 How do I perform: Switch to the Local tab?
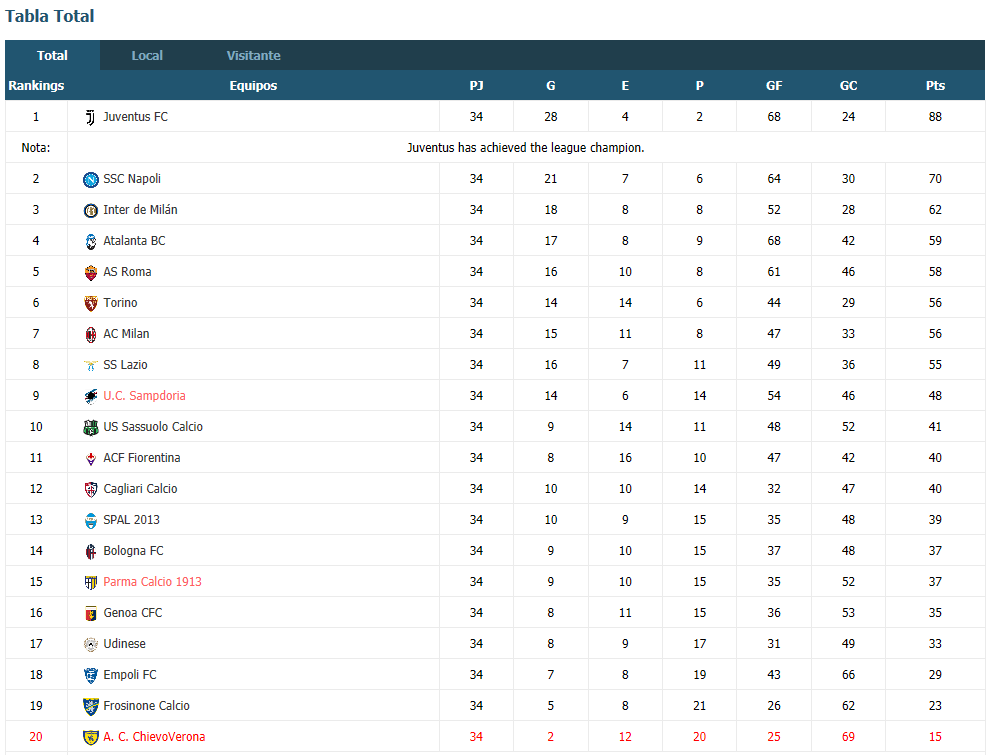[x=147, y=55]
